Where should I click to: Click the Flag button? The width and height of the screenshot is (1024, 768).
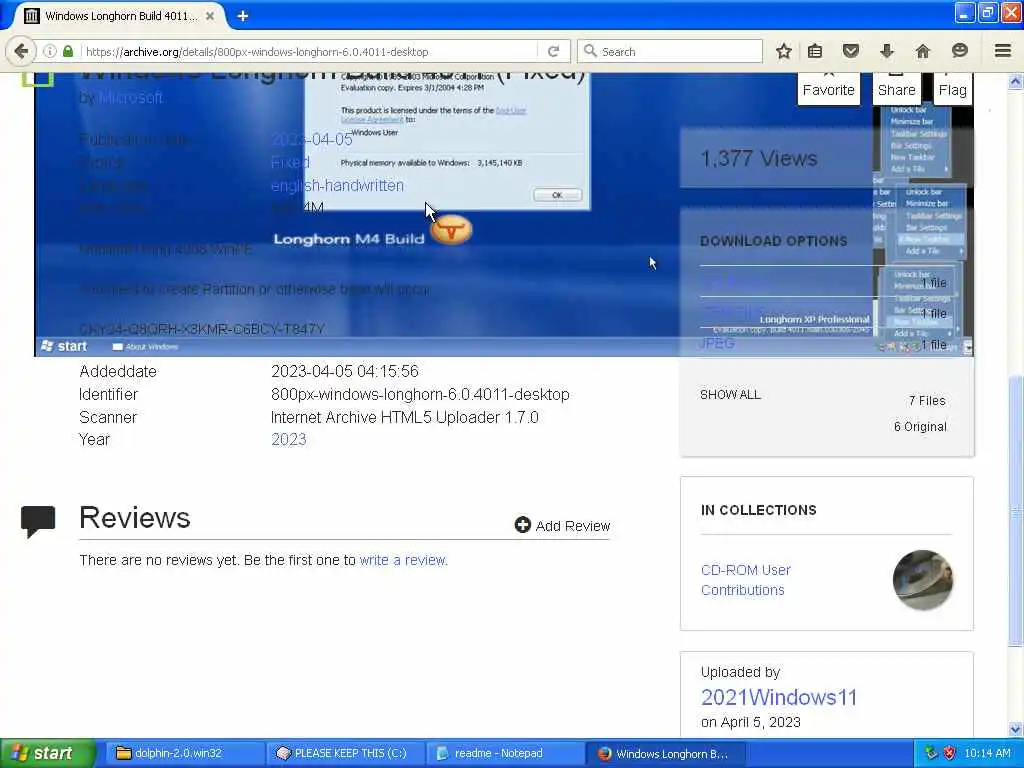952,87
